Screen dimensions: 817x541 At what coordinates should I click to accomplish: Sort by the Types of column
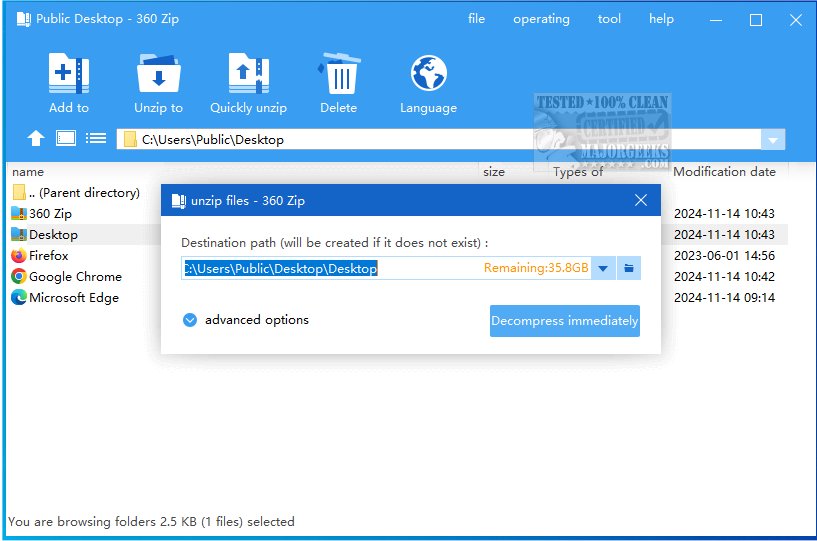coord(578,172)
